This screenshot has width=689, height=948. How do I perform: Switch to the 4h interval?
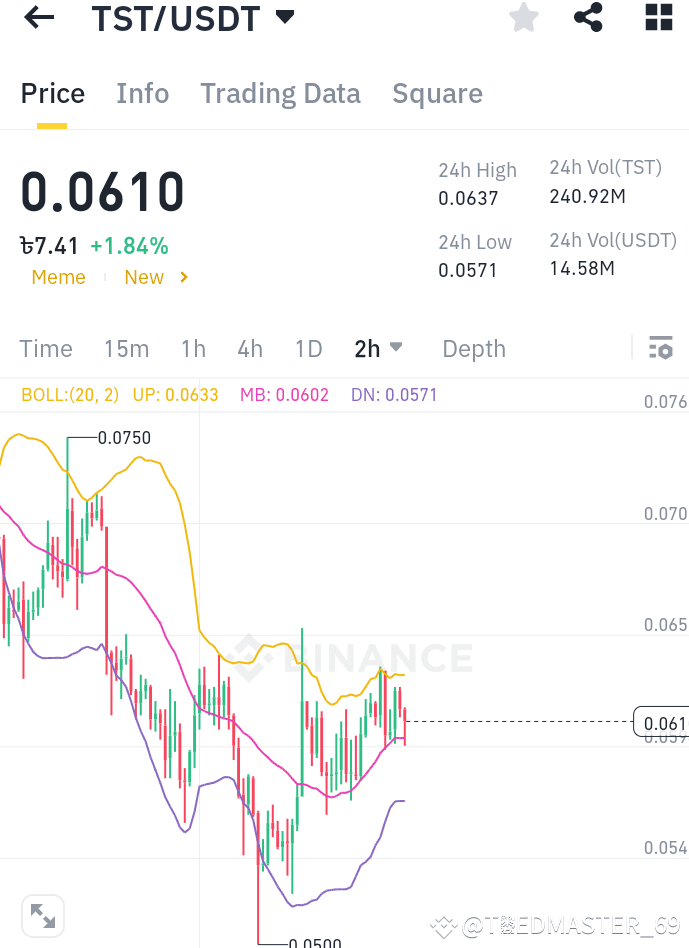point(249,348)
